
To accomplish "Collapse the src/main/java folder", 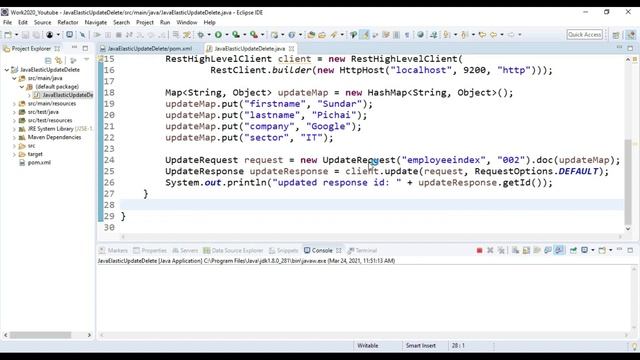I will pyautogui.click(x=14, y=78).
